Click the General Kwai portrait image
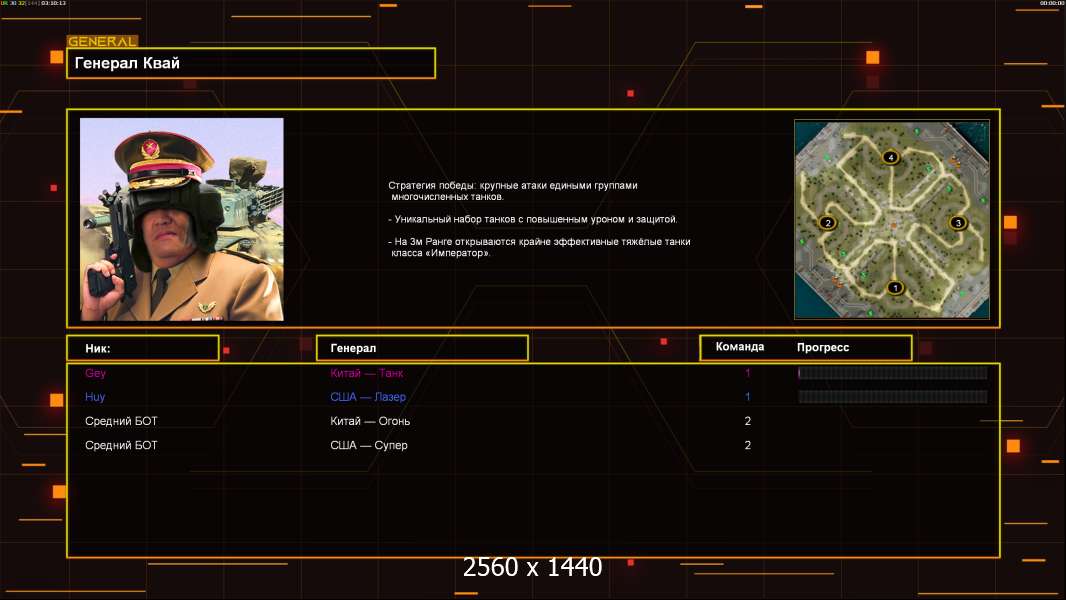 click(x=182, y=219)
